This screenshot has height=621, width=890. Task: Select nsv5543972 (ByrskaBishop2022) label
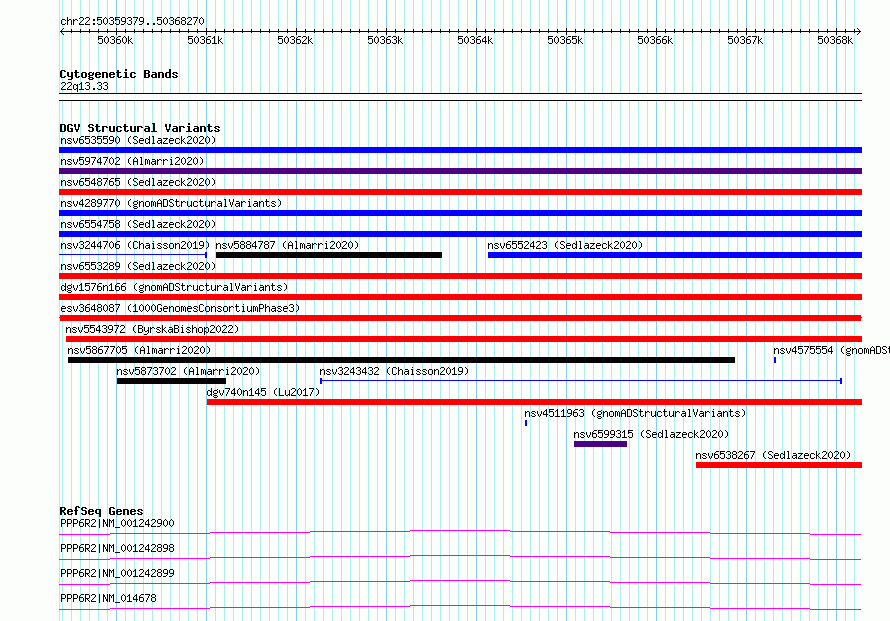click(x=152, y=329)
